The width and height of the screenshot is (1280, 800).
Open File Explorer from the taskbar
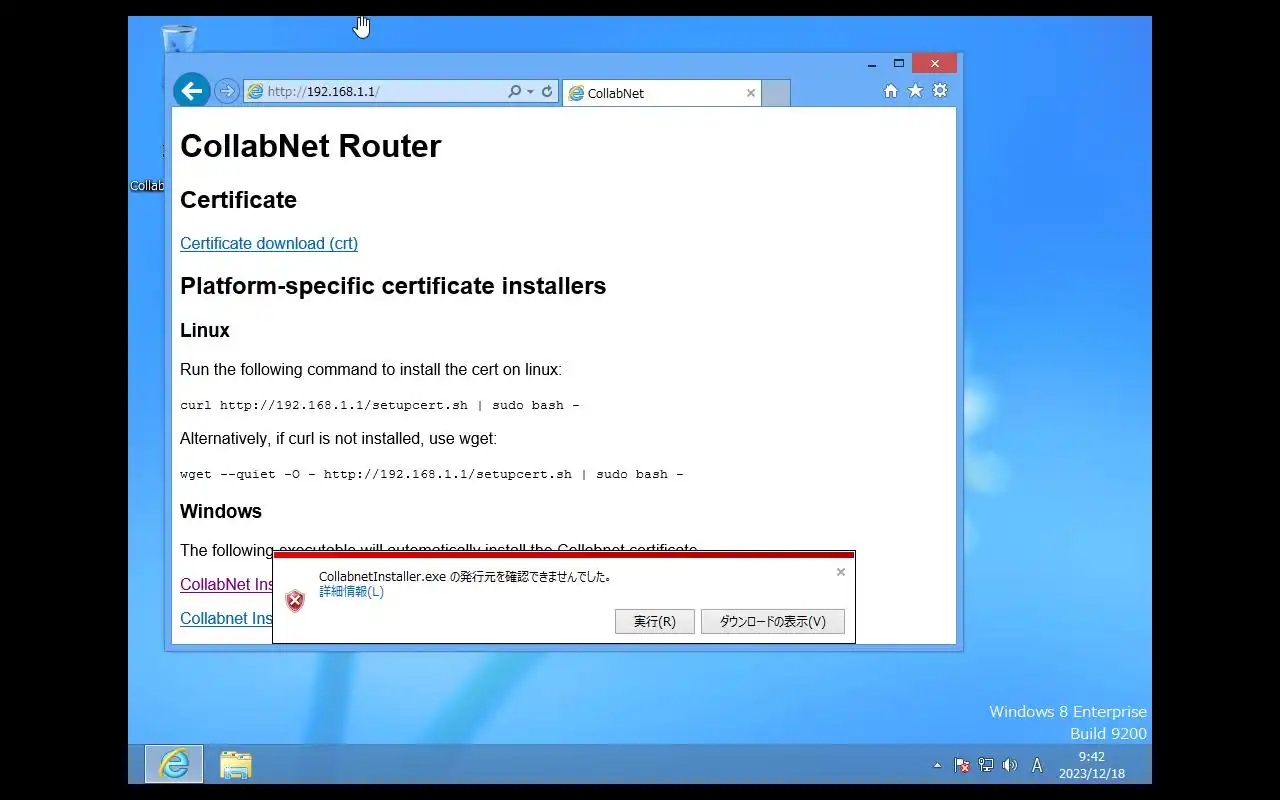(236, 764)
